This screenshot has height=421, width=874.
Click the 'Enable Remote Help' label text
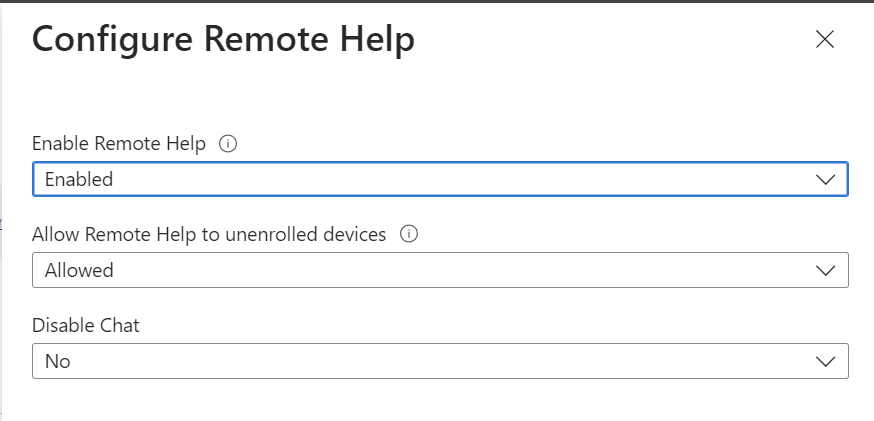(x=119, y=144)
